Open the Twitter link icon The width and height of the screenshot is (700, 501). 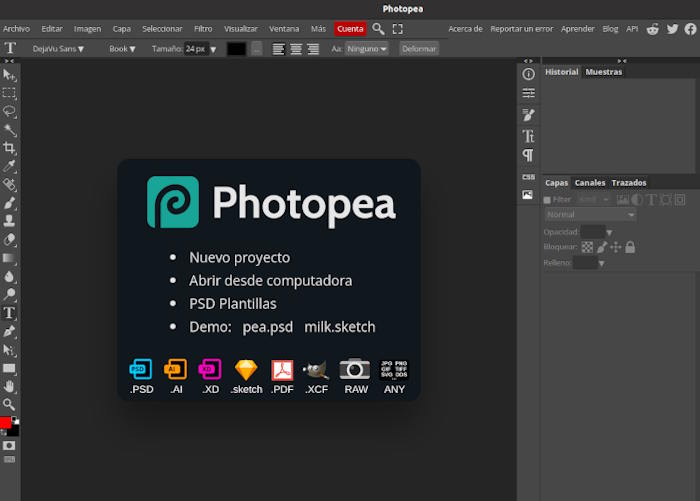(x=672, y=29)
